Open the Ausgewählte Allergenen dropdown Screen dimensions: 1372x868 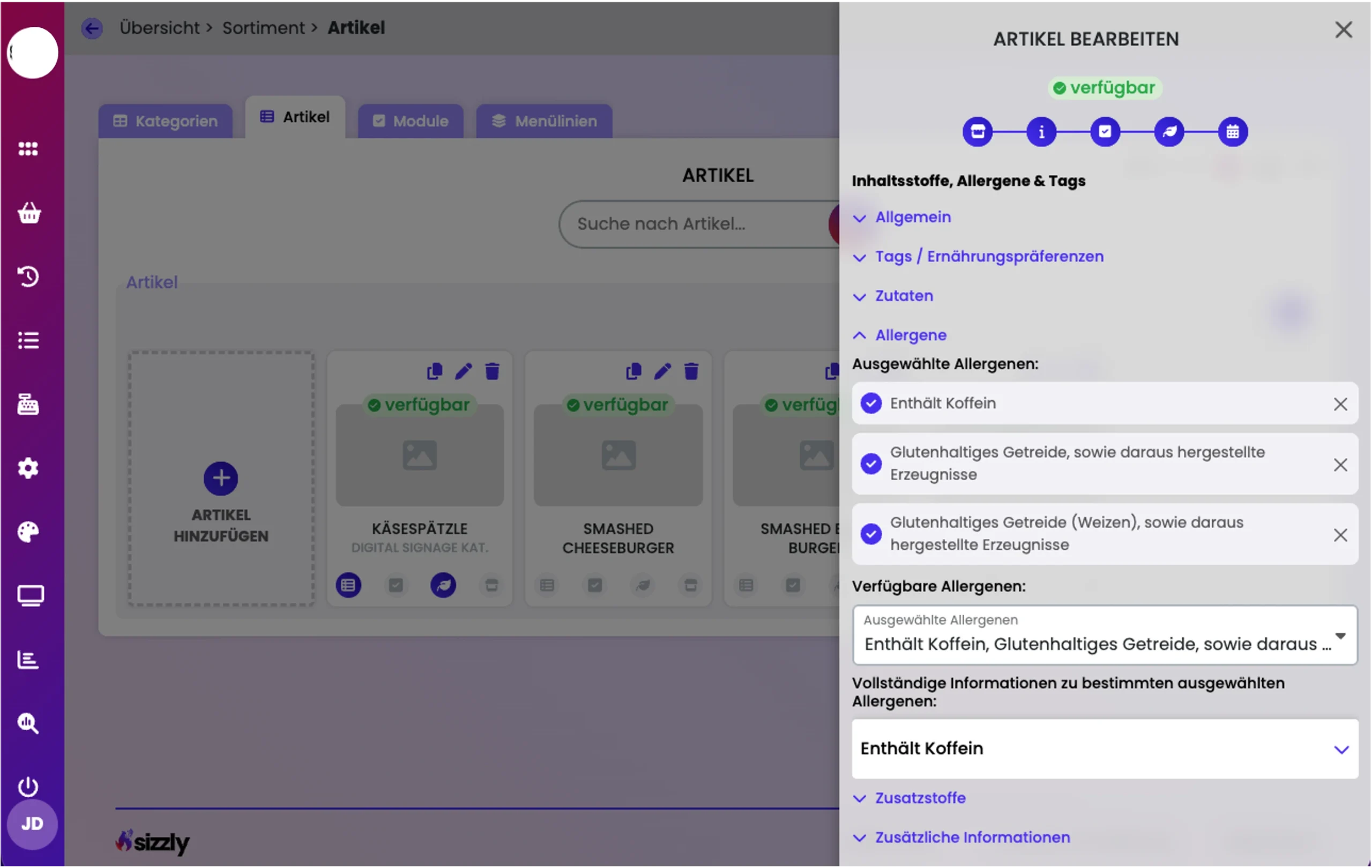pyautogui.click(x=1105, y=635)
